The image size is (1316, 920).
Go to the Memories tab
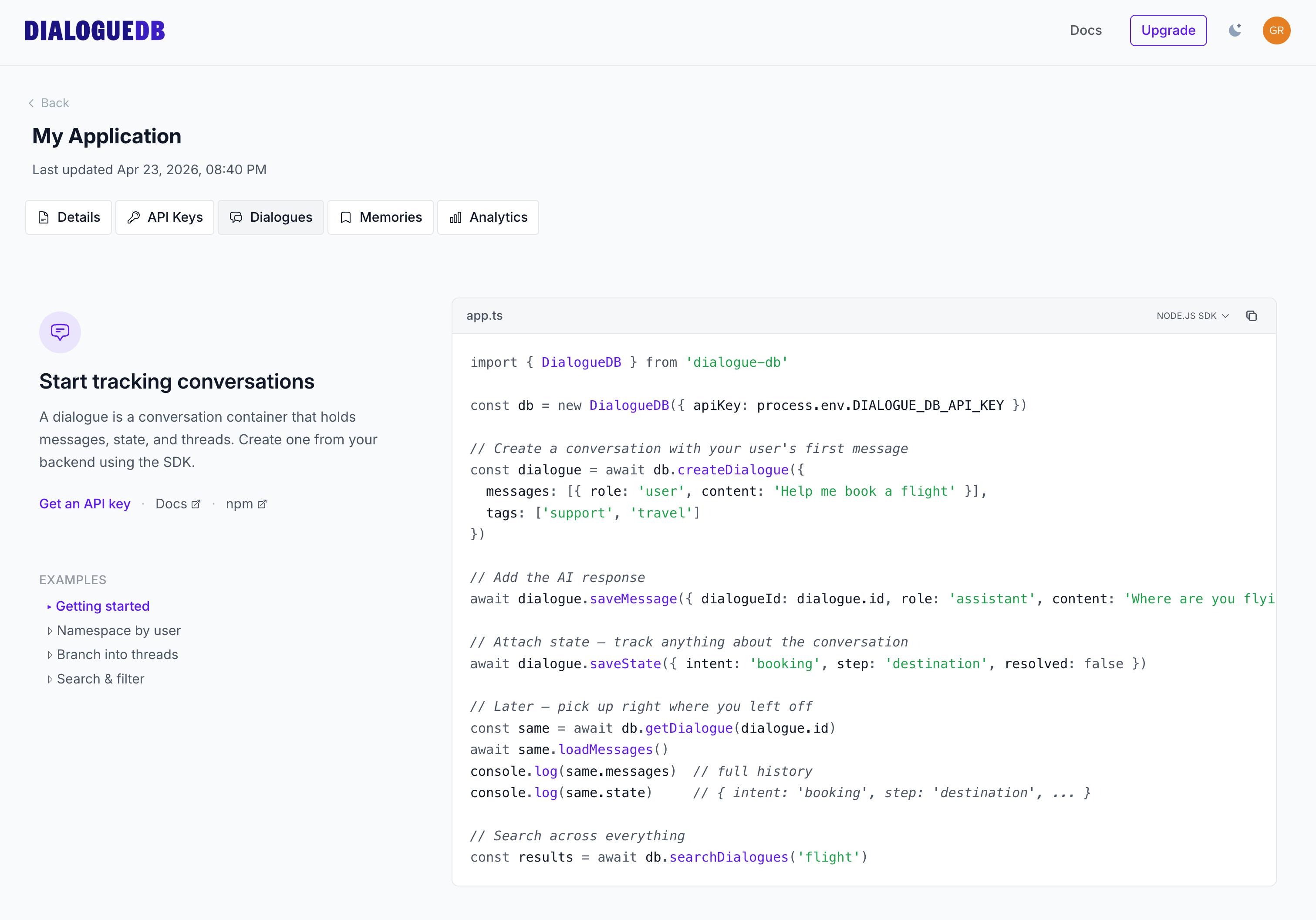(x=380, y=217)
